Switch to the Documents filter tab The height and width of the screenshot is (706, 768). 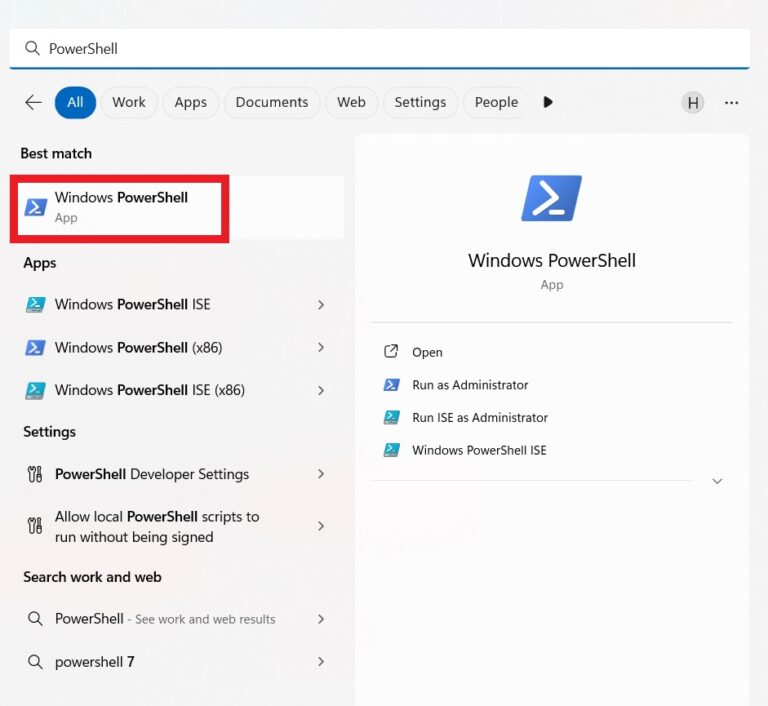pyautogui.click(x=272, y=102)
